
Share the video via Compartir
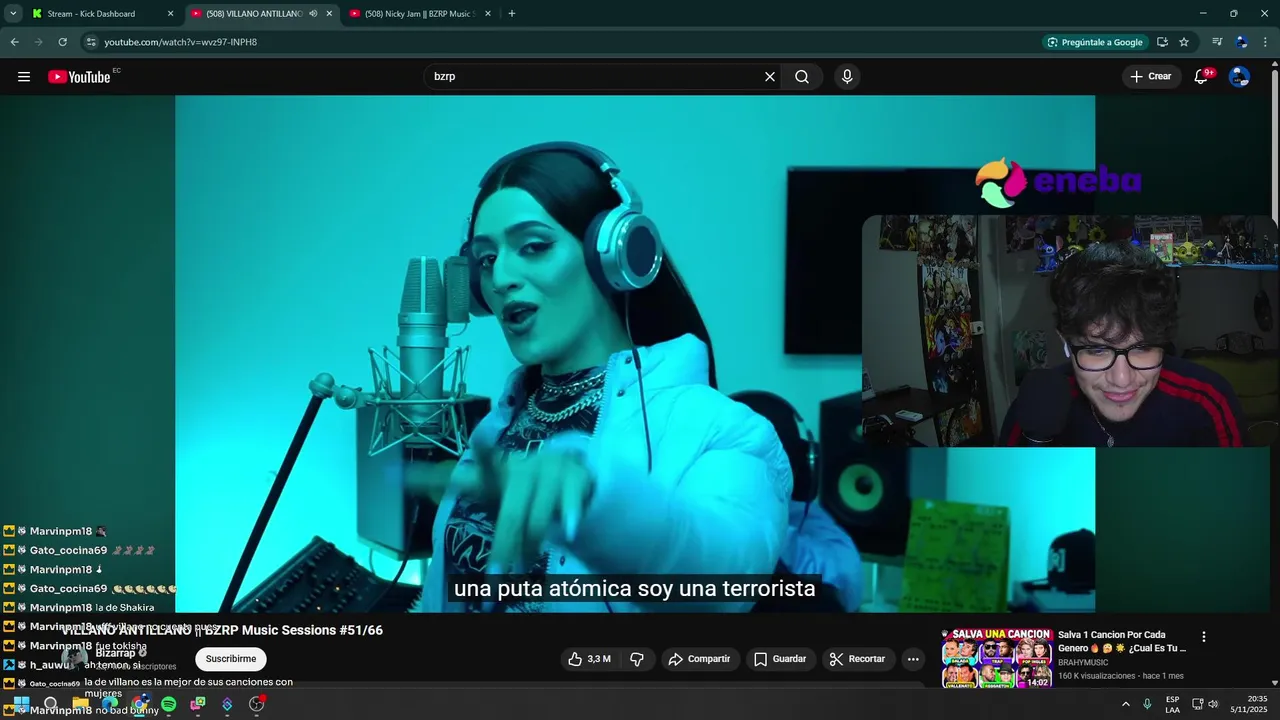699,659
